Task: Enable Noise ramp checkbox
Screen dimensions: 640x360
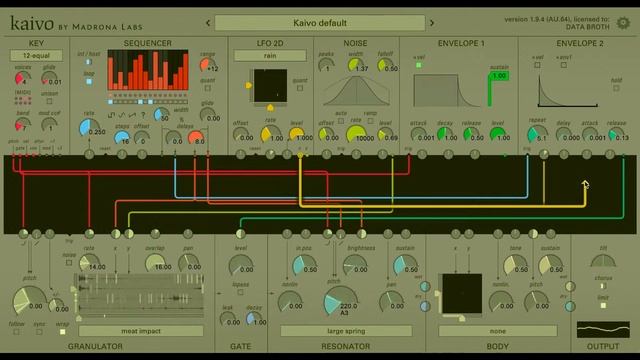Action: pos(370,121)
